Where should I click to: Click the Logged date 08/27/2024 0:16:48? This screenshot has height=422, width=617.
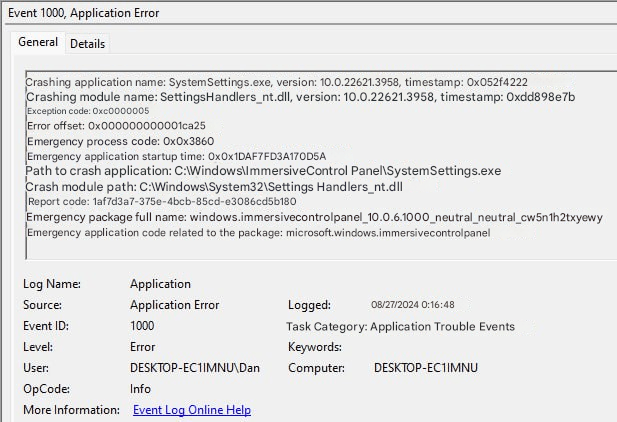412,305
